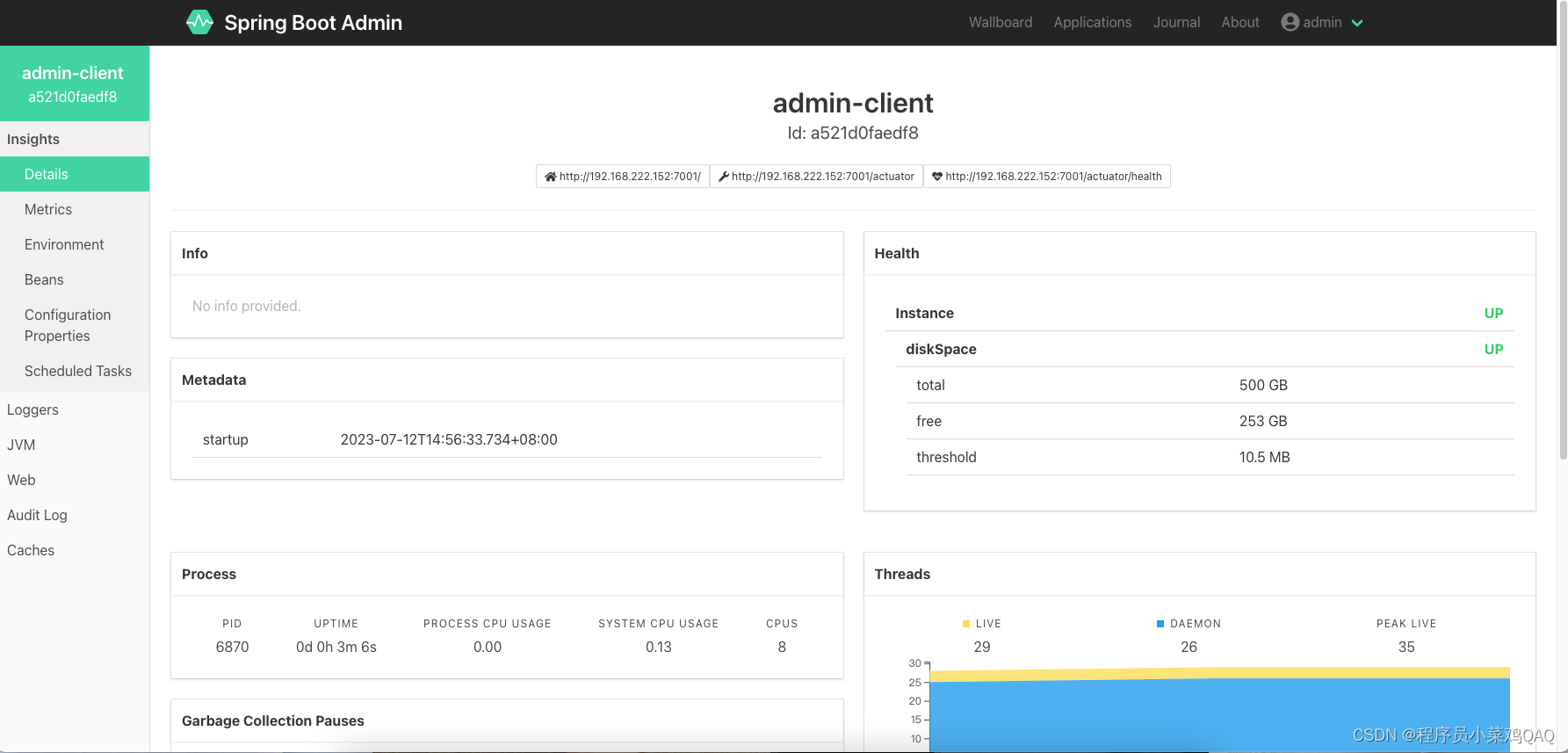Click the live threads count 29
Screen dimensions: 1568x753
pyautogui.click(x=982, y=647)
